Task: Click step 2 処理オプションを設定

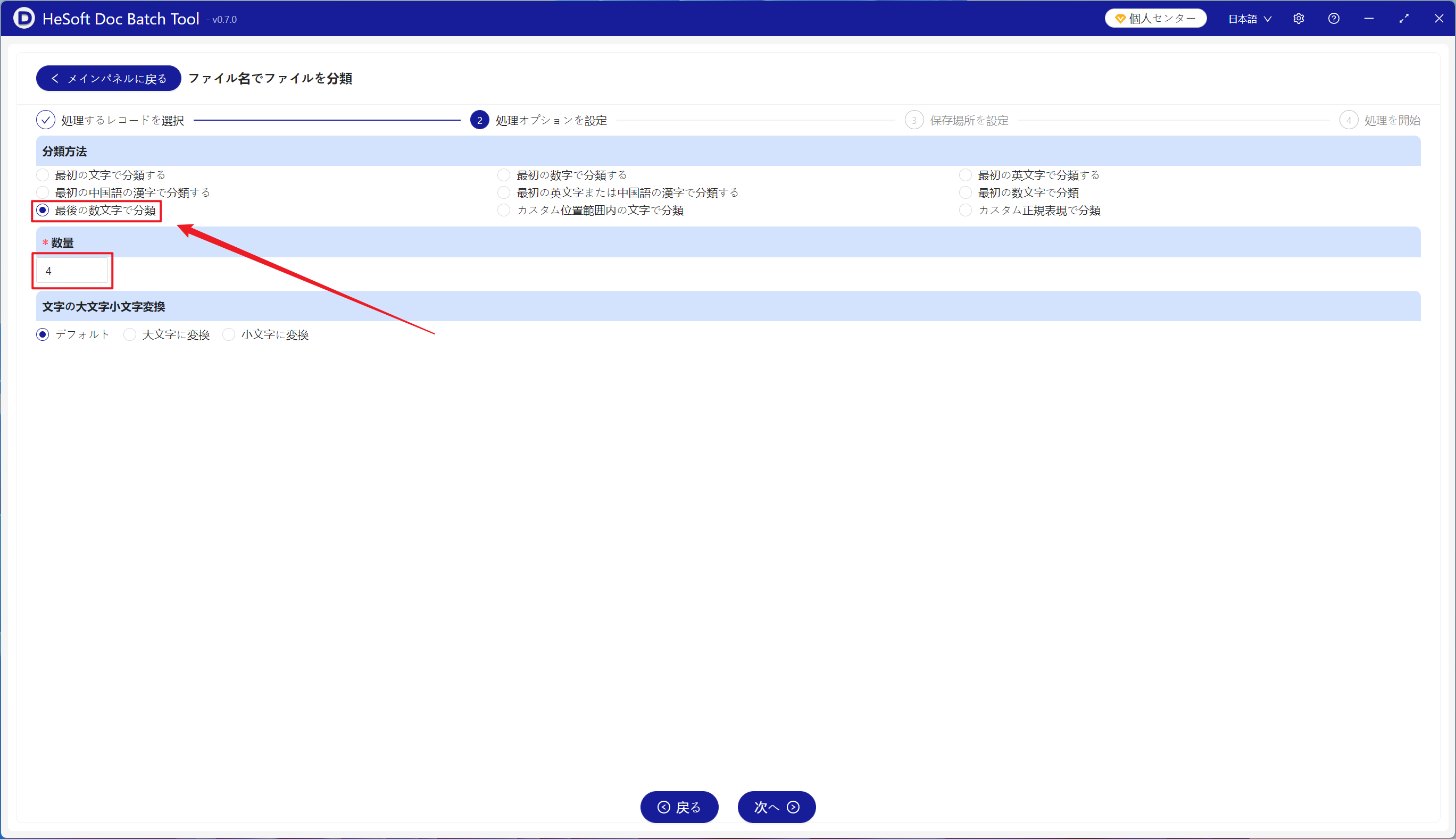Action: pos(539,121)
